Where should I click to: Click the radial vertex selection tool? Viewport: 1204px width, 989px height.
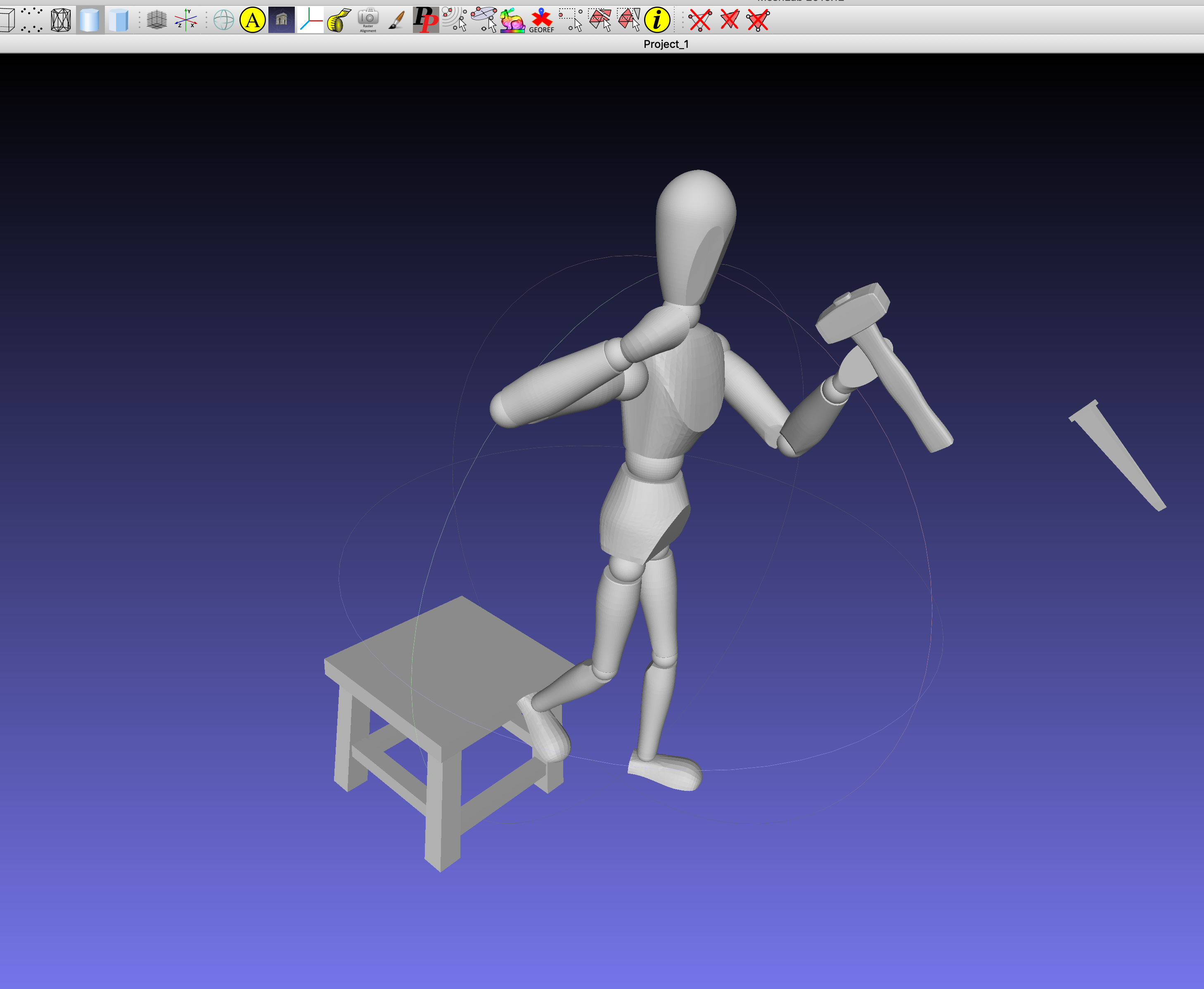point(455,20)
